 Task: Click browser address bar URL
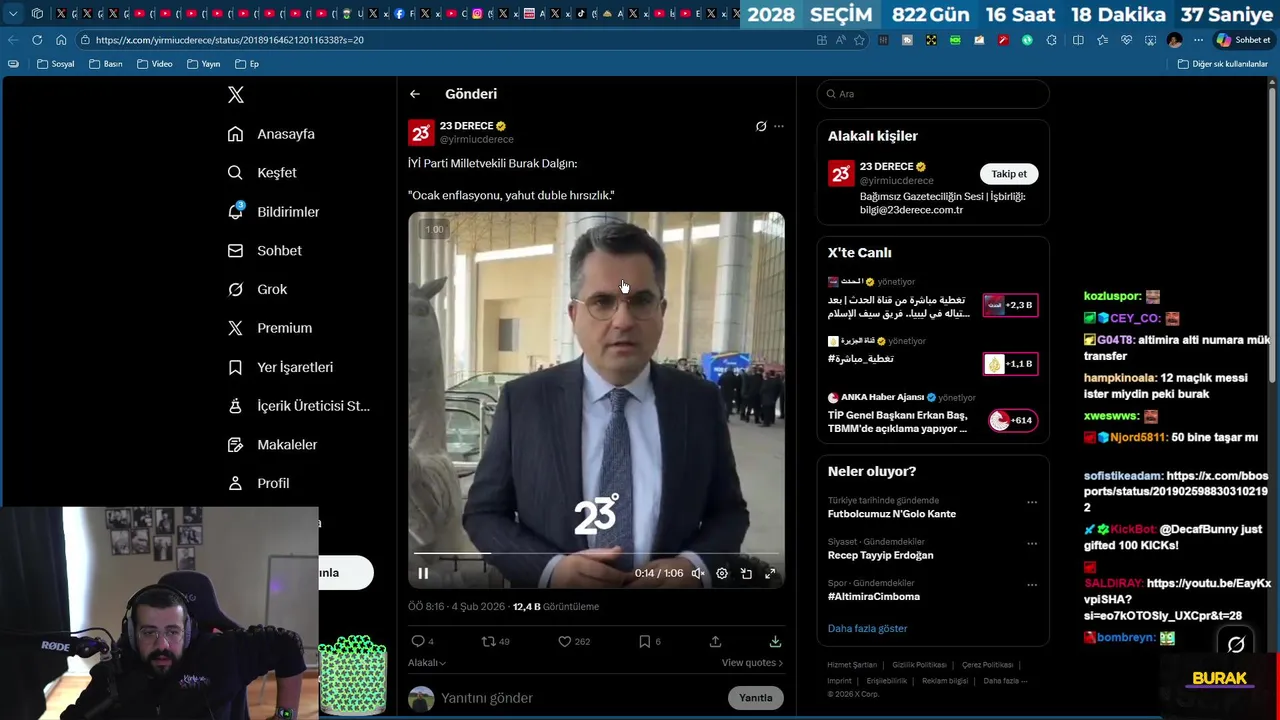[x=230, y=40]
